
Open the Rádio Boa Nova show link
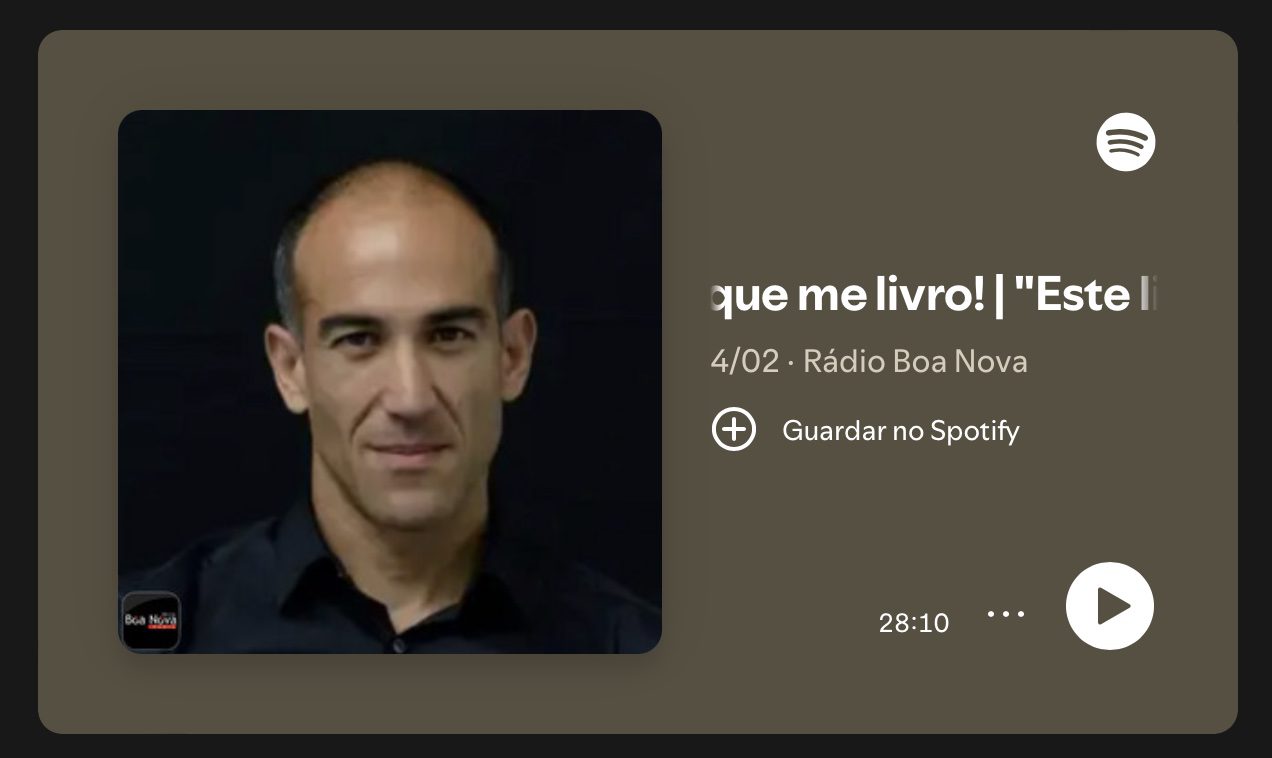[x=915, y=361]
